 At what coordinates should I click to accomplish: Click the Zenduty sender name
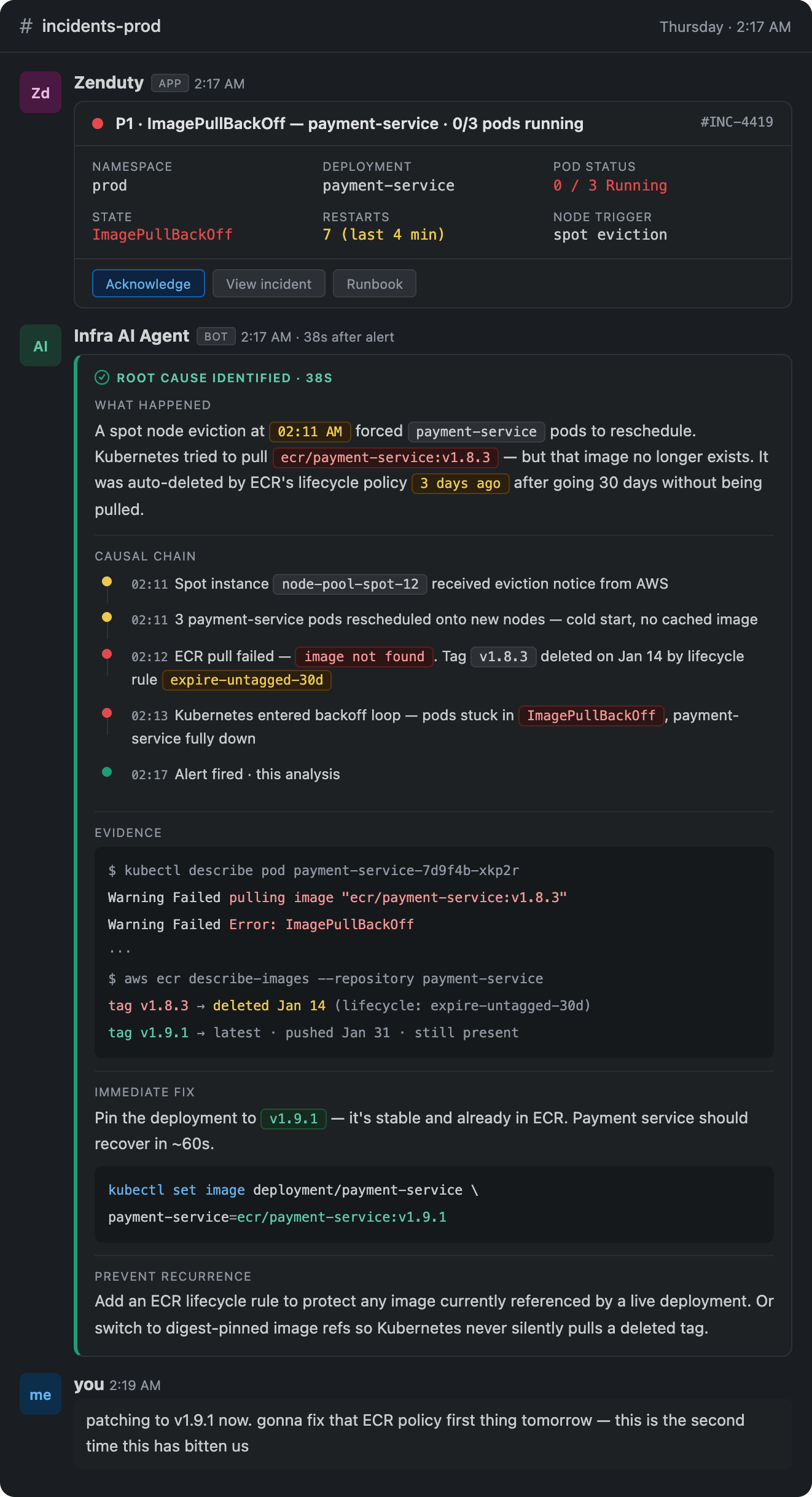pyautogui.click(x=109, y=82)
